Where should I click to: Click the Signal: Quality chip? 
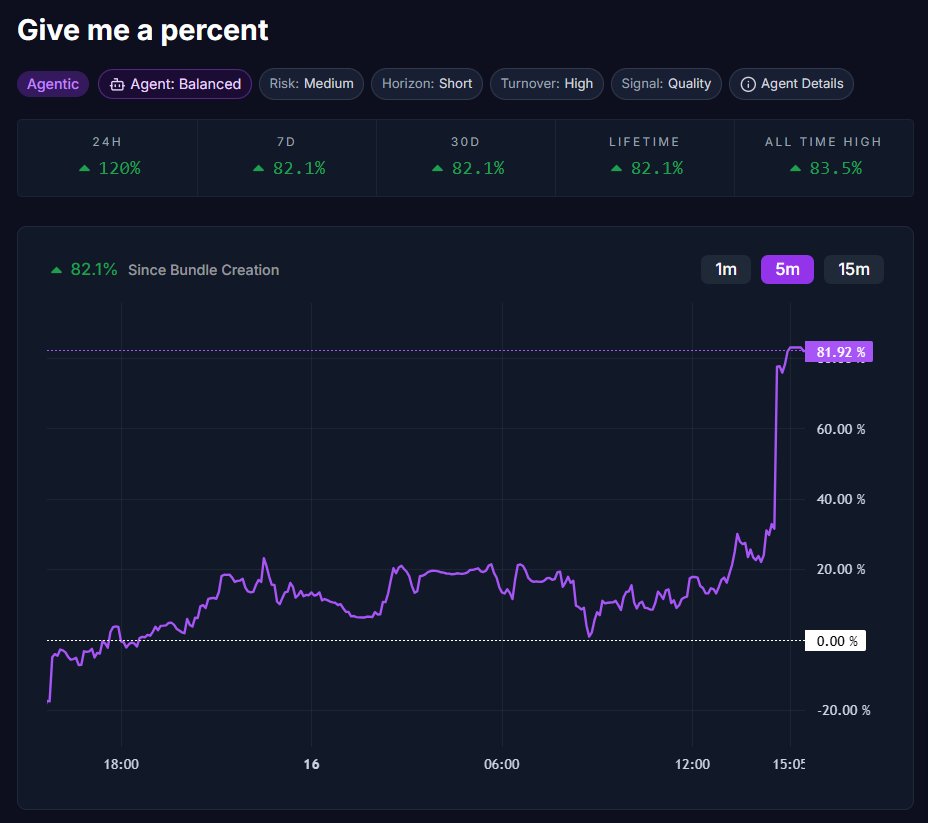[x=666, y=84]
